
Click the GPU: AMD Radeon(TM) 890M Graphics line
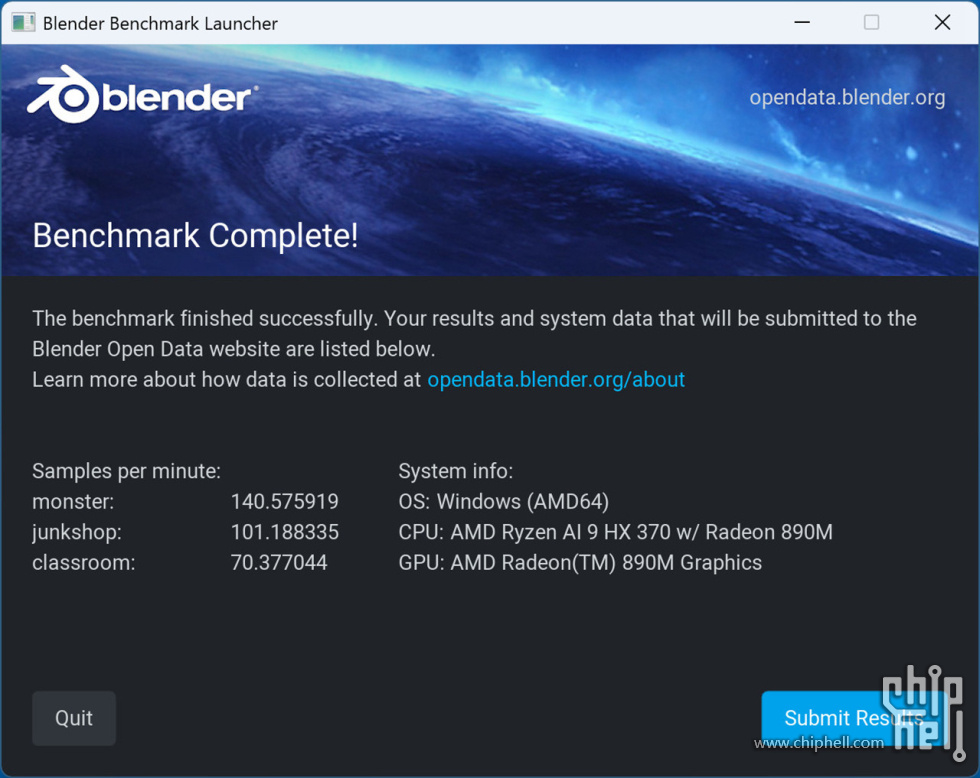[x=580, y=562]
